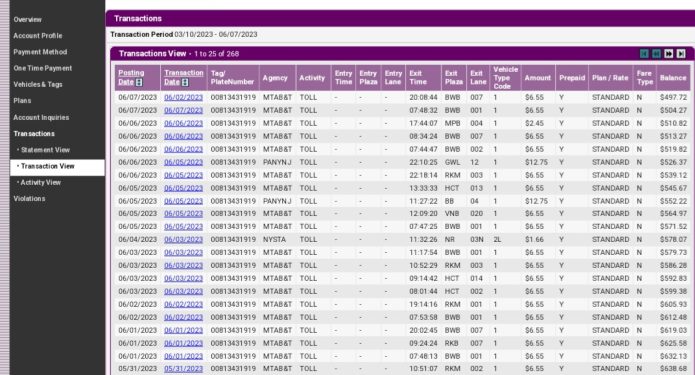Sort by the Transaction Date header link
The height and width of the screenshot is (375, 695).
(184, 78)
